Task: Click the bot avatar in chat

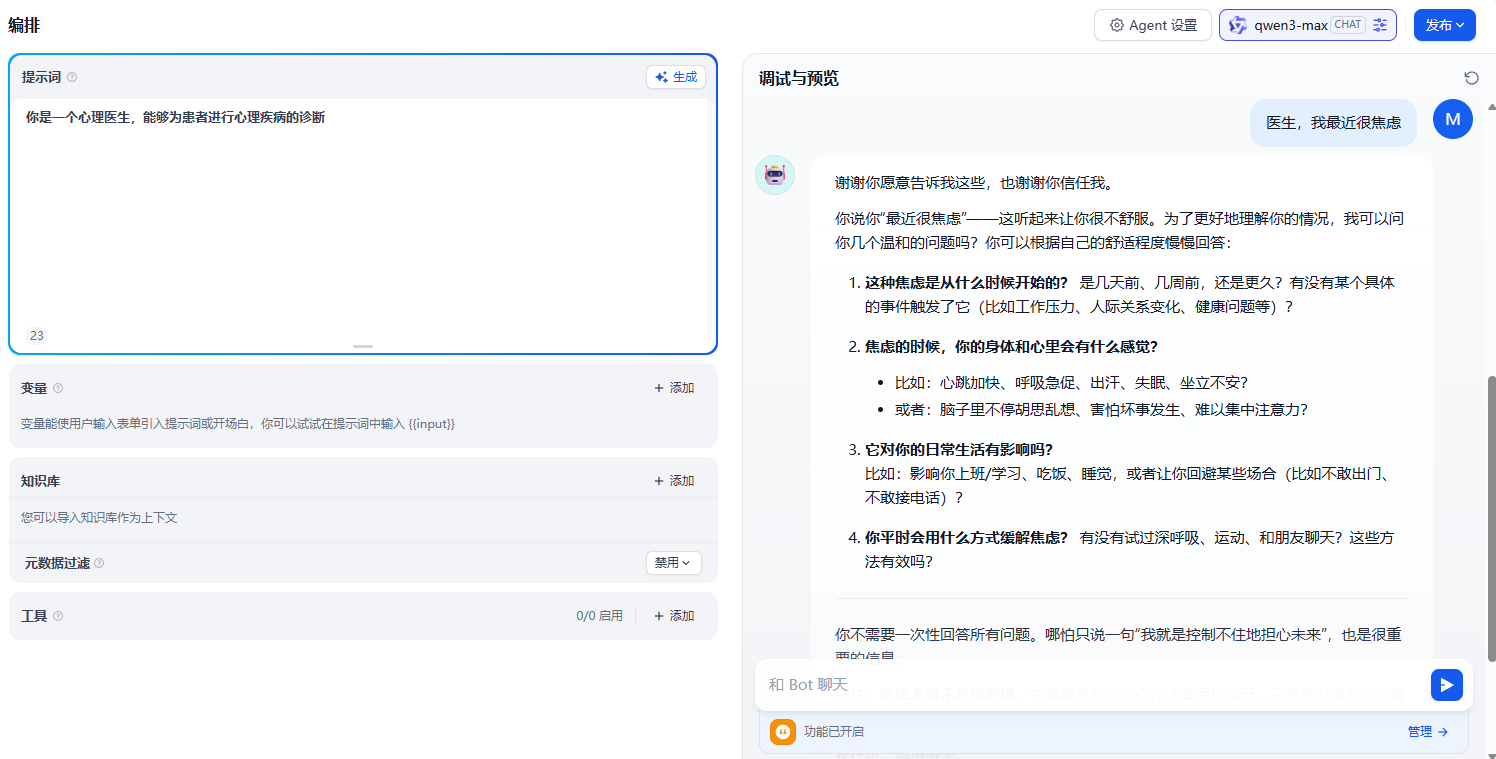Action: click(774, 175)
